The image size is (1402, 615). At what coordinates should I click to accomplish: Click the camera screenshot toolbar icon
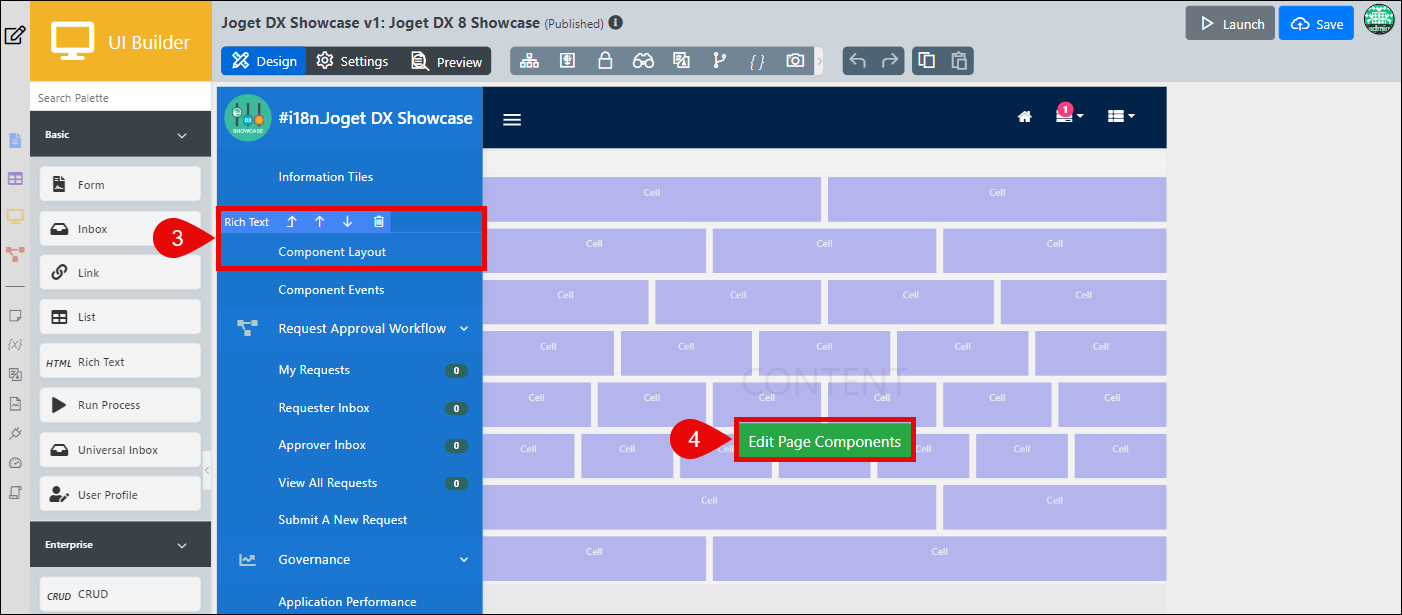(x=795, y=61)
